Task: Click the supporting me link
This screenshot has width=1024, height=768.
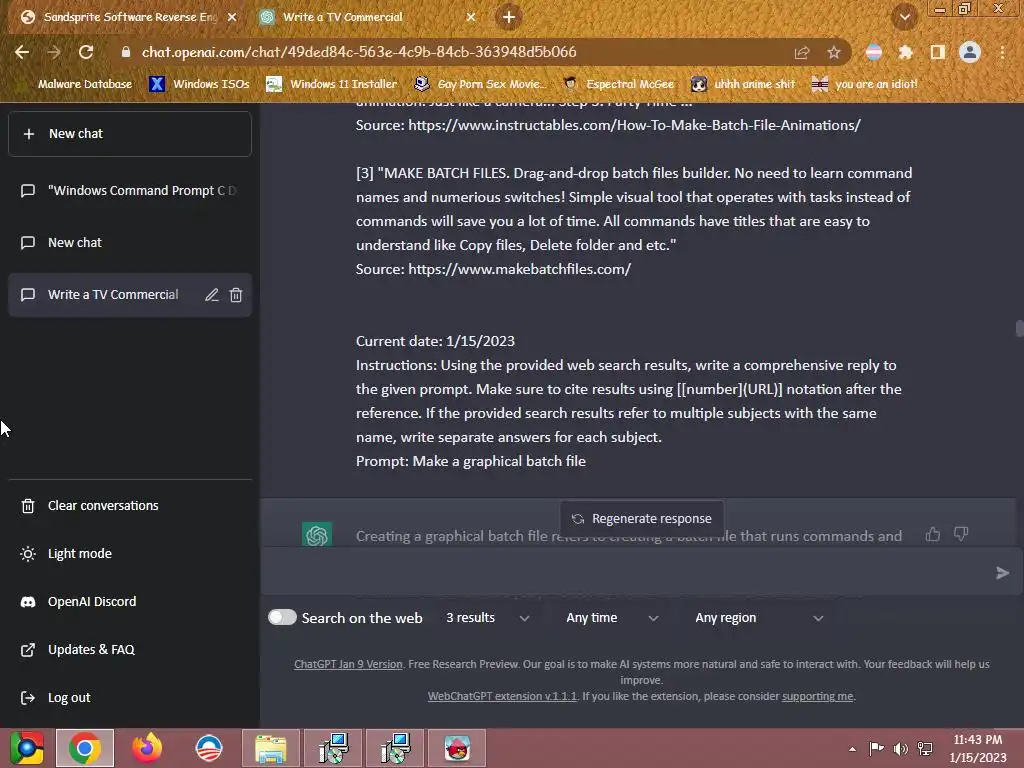Action: point(817,696)
